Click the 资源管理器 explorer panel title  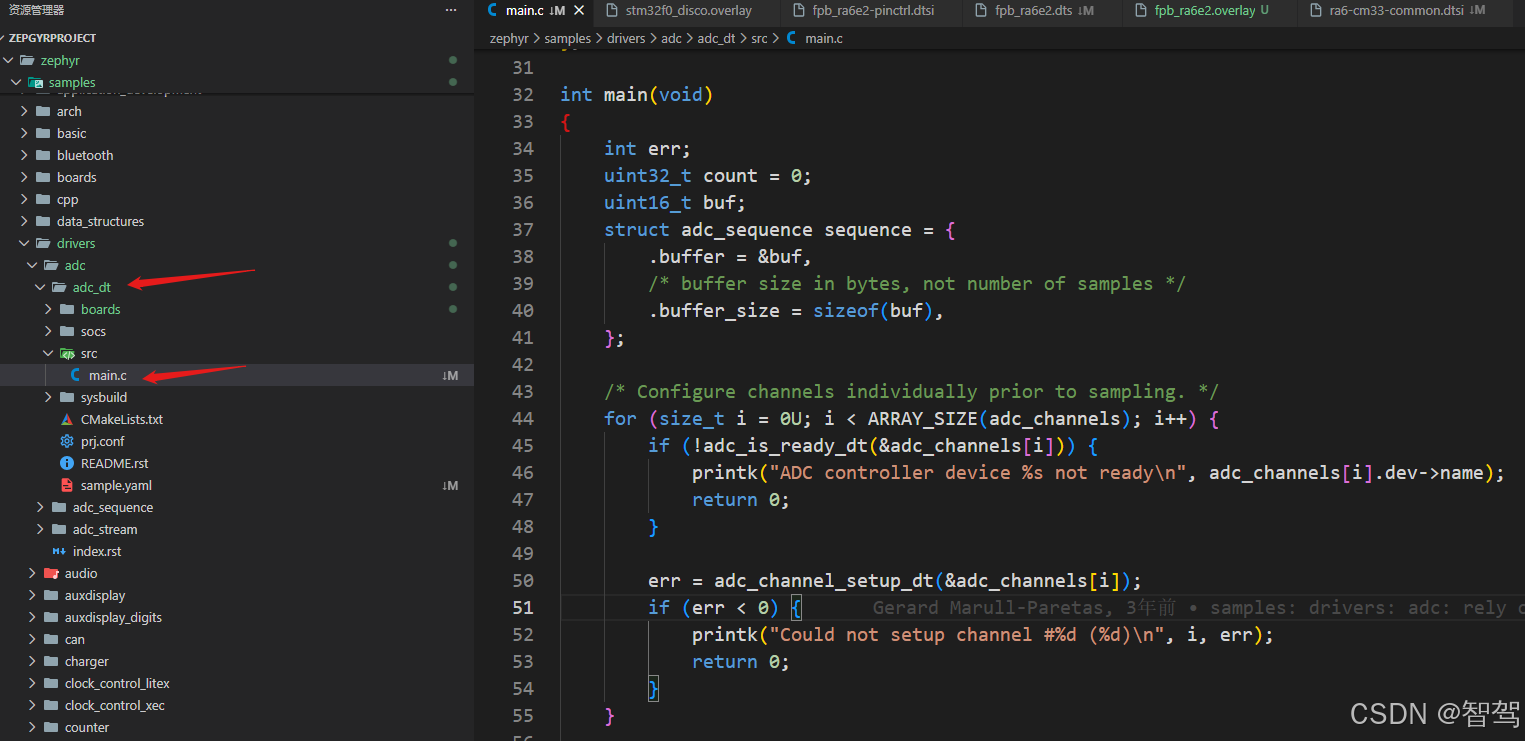[37, 10]
